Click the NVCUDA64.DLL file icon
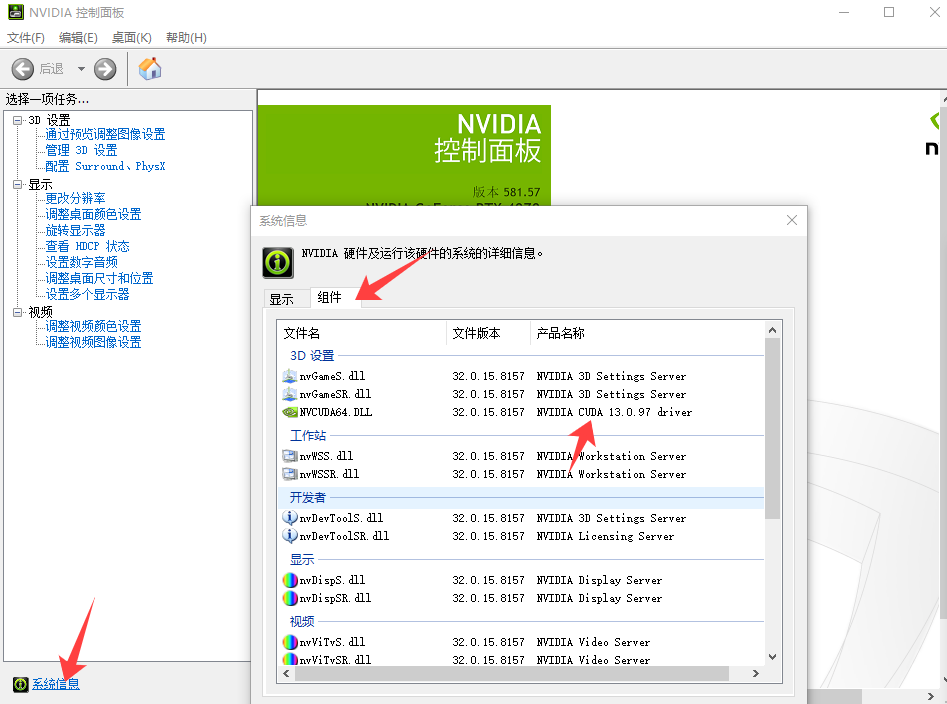Screen dimensions: 947x704 (x=290, y=412)
